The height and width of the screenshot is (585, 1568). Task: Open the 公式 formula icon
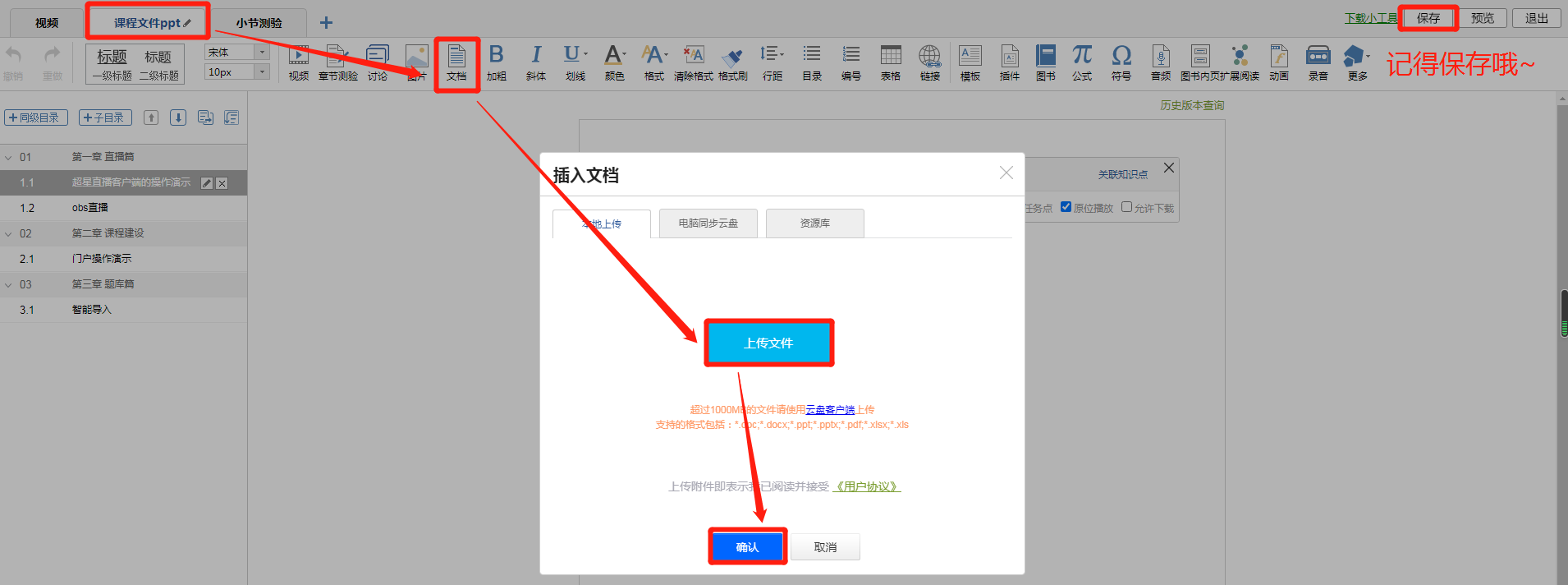pos(1082,62)
